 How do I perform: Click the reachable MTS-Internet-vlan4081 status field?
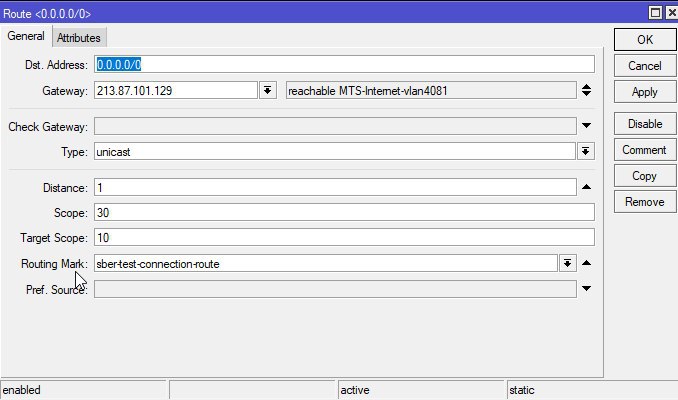point(431,90)
